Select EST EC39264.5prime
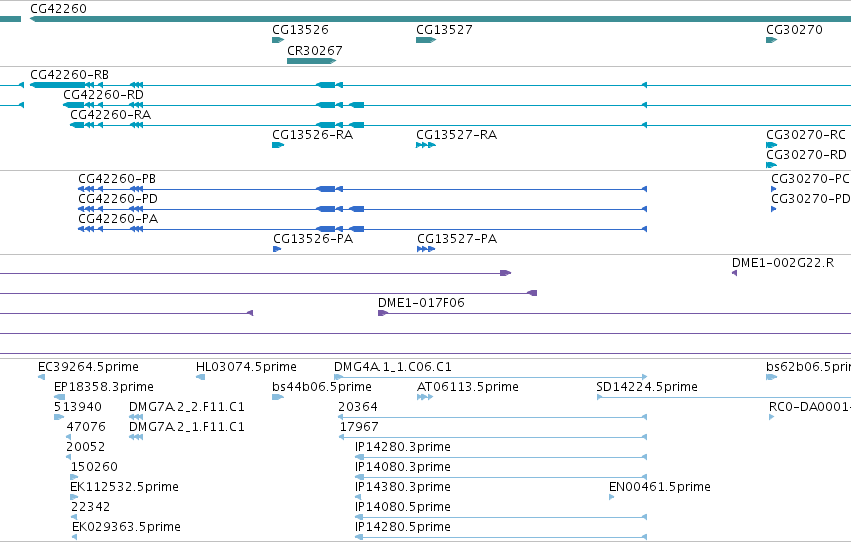This screenshot has height=542, width=851. point(42,377)
